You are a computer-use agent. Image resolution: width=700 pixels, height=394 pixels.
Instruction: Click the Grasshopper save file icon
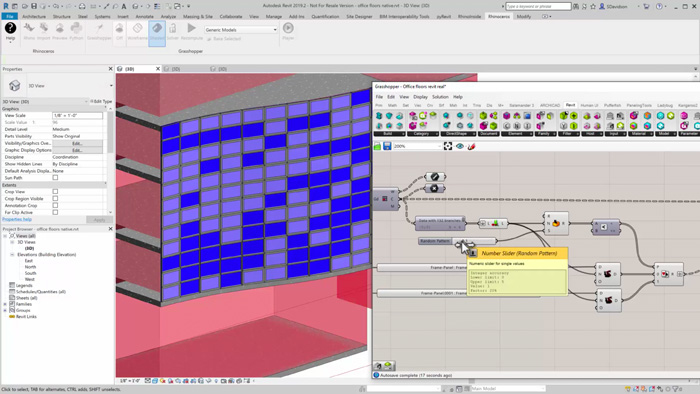click(387, 146)
